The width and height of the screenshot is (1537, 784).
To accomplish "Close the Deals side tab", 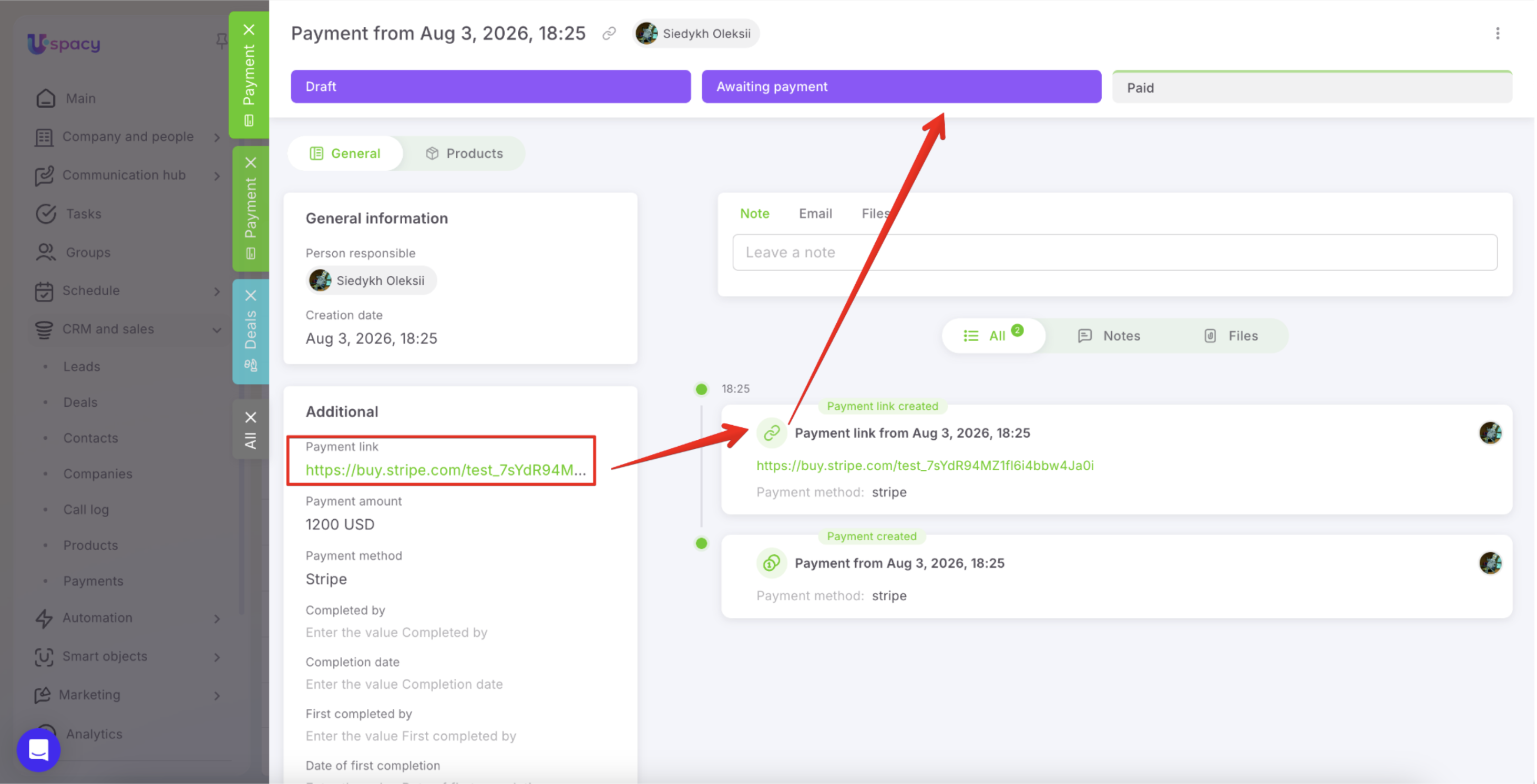I will (x=251, y=295).
